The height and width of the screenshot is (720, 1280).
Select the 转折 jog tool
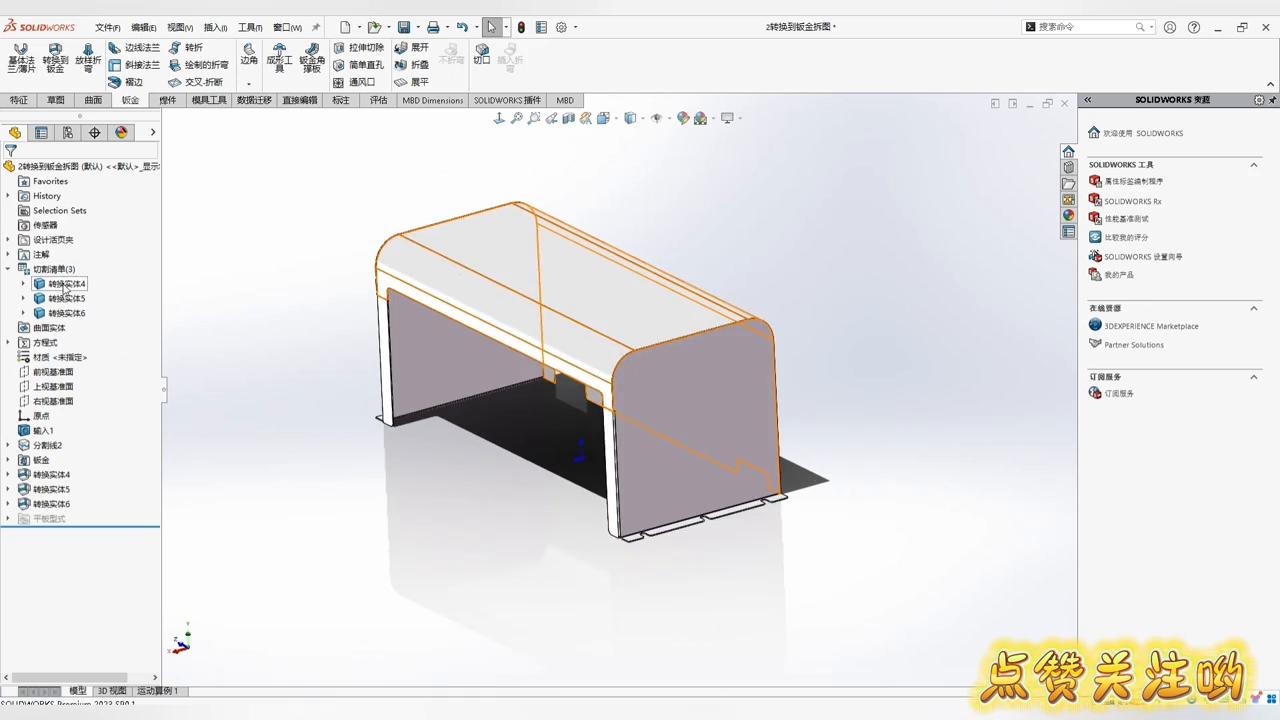point(186,48)
